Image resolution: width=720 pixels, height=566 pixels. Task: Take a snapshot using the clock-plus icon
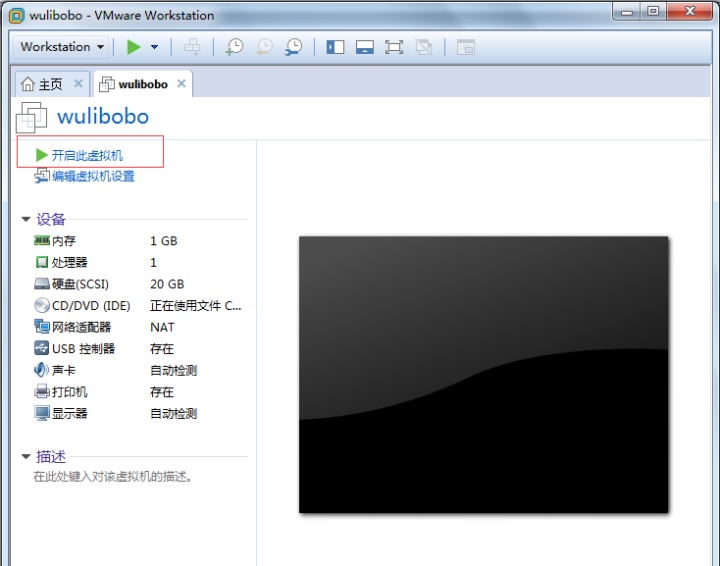(234, 47)
